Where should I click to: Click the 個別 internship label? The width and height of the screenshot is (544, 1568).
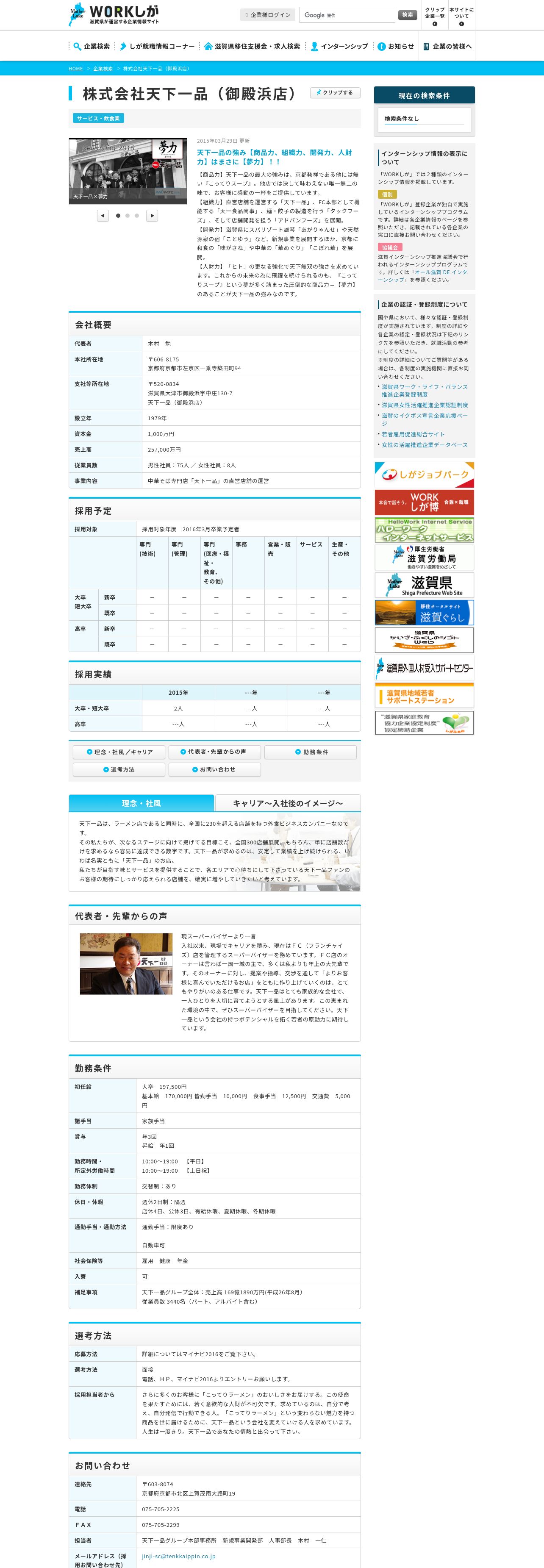388,194
